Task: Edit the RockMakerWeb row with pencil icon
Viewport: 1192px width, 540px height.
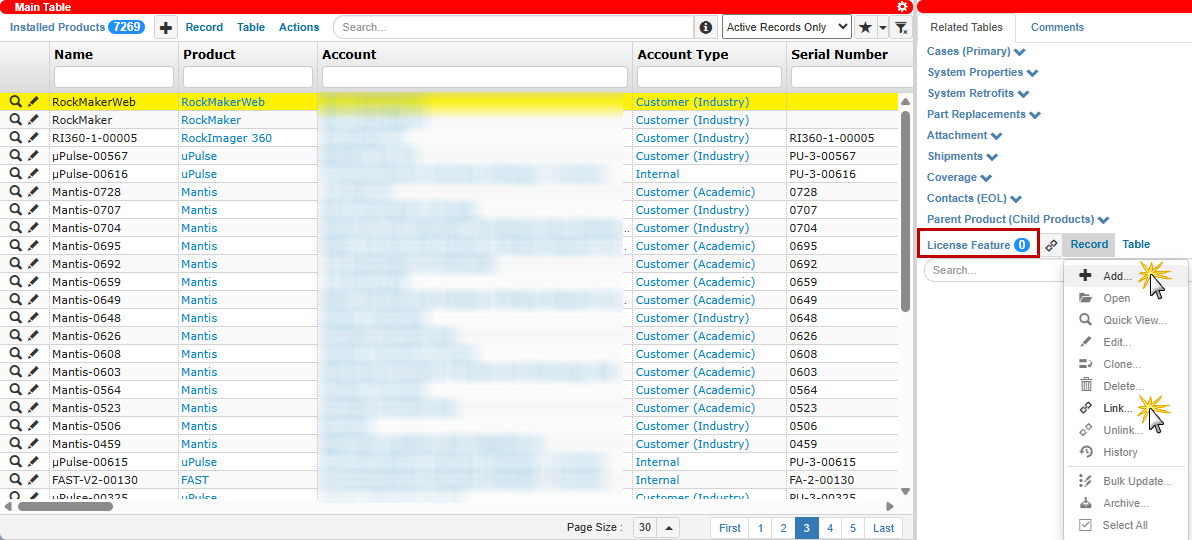Action: pos(33,102)
